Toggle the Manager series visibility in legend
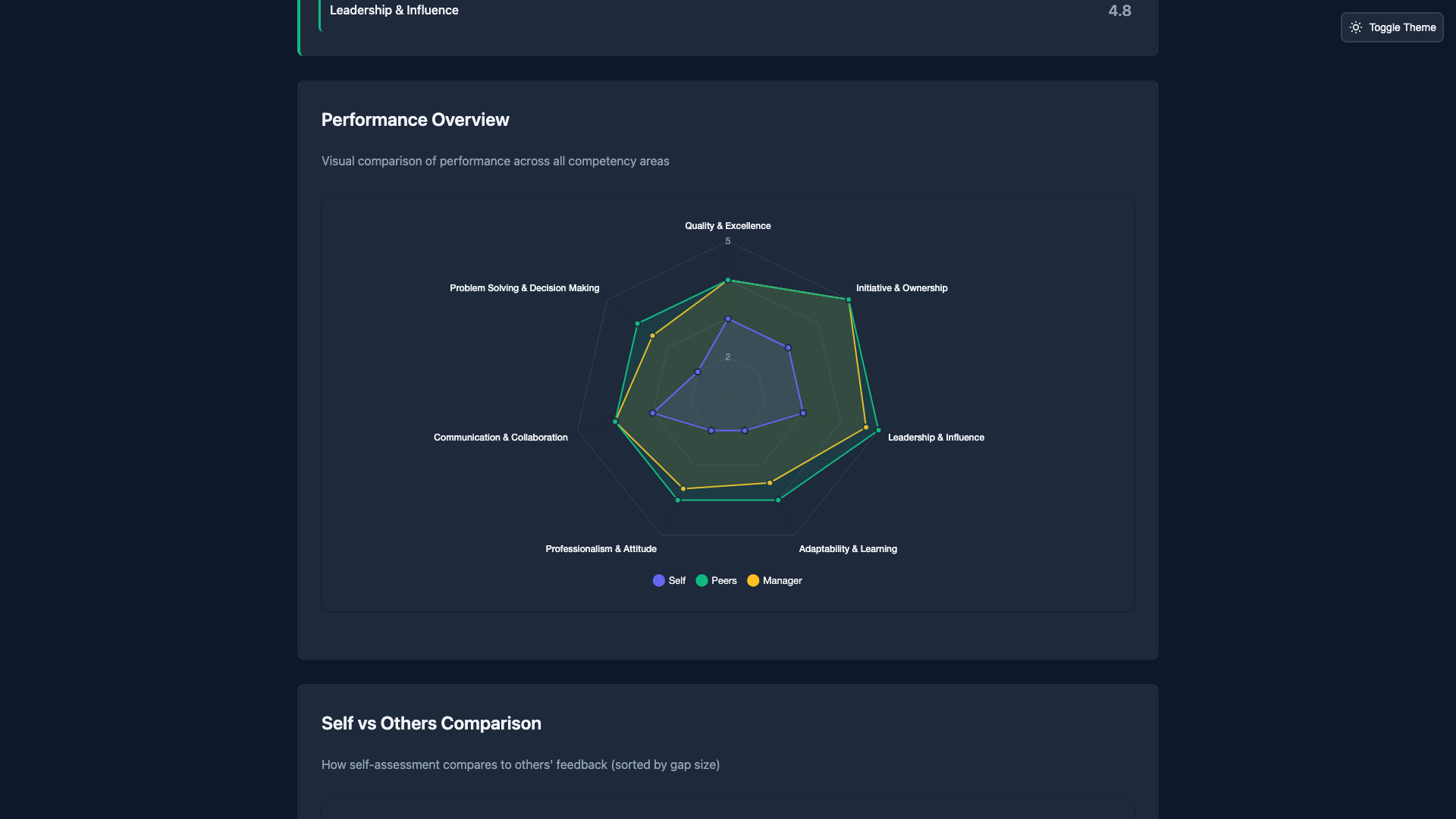The width and height of the screenshot is (1456, 819). pyautogui.click(x=774, y=580)
